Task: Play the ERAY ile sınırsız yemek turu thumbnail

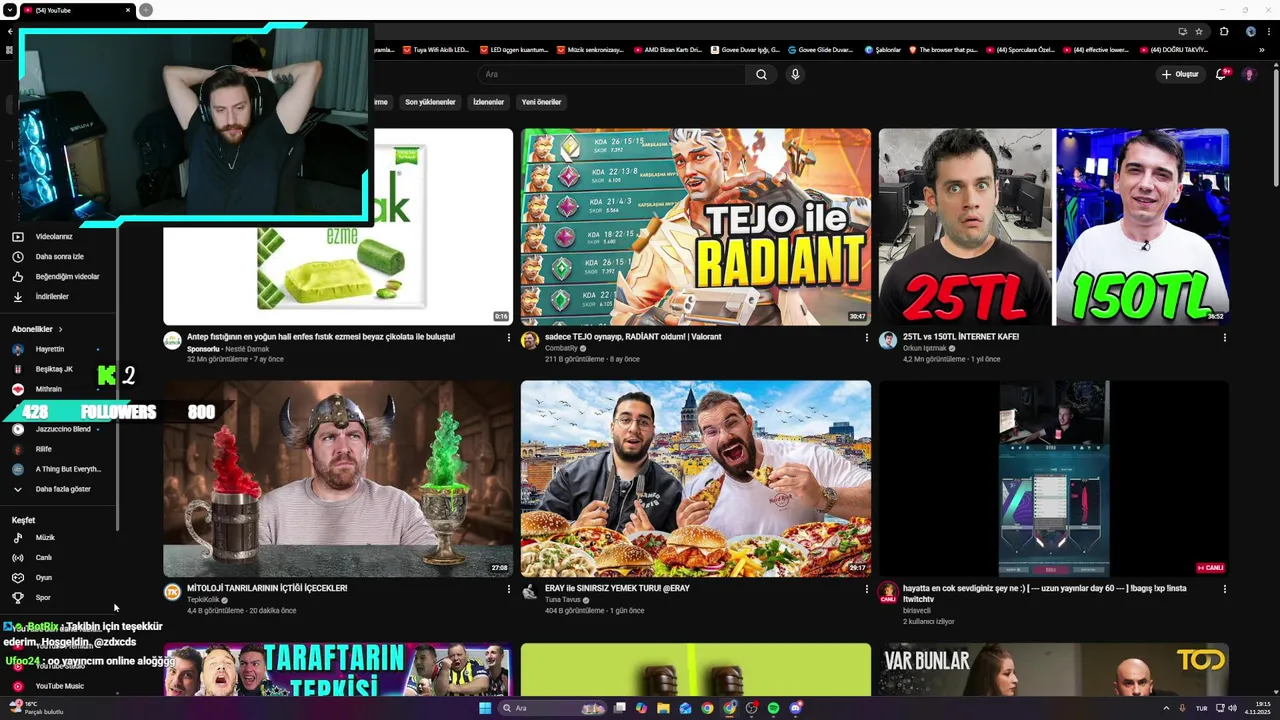Action: tap(695, 479)
